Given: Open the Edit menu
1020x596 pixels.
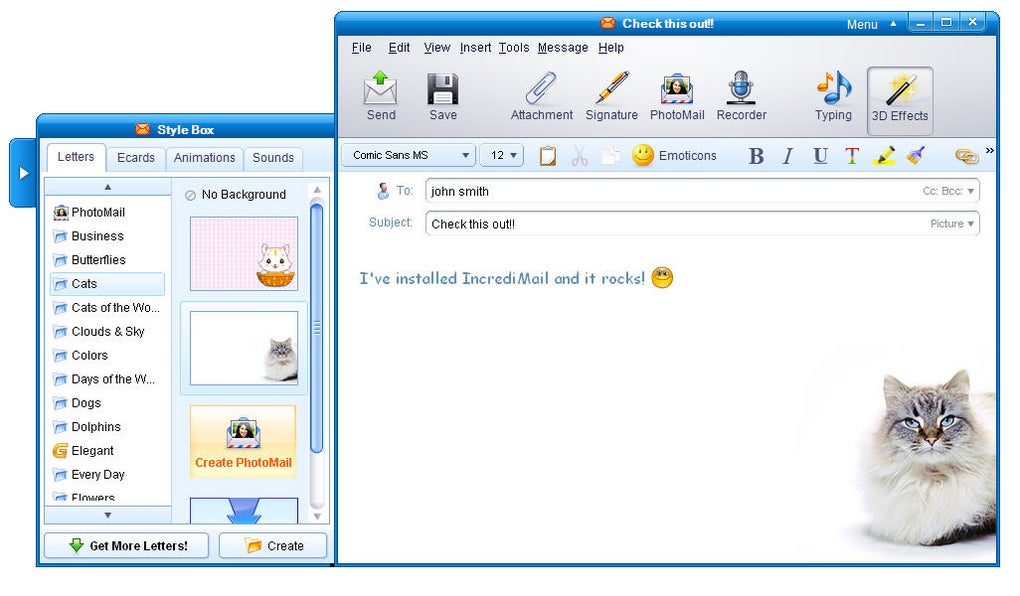Looking at the screenshot, I should click(x=399, y=47).
